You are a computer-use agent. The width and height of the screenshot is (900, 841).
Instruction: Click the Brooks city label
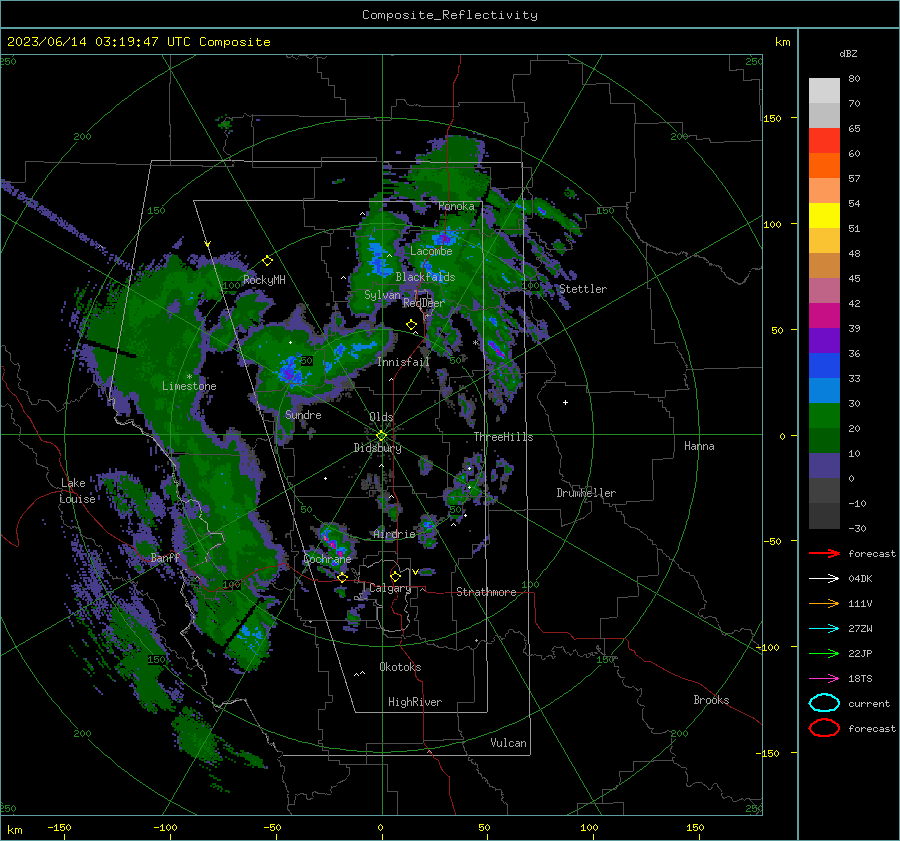tap(711, 700)
